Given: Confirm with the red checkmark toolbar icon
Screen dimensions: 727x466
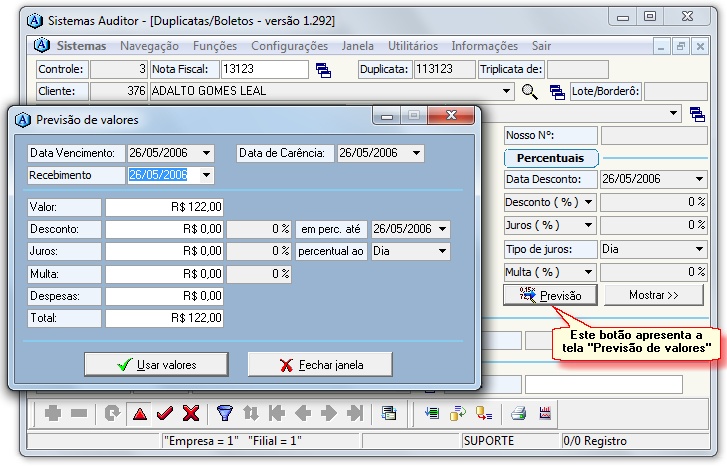Looking at the screenshot, I should 165,413.
